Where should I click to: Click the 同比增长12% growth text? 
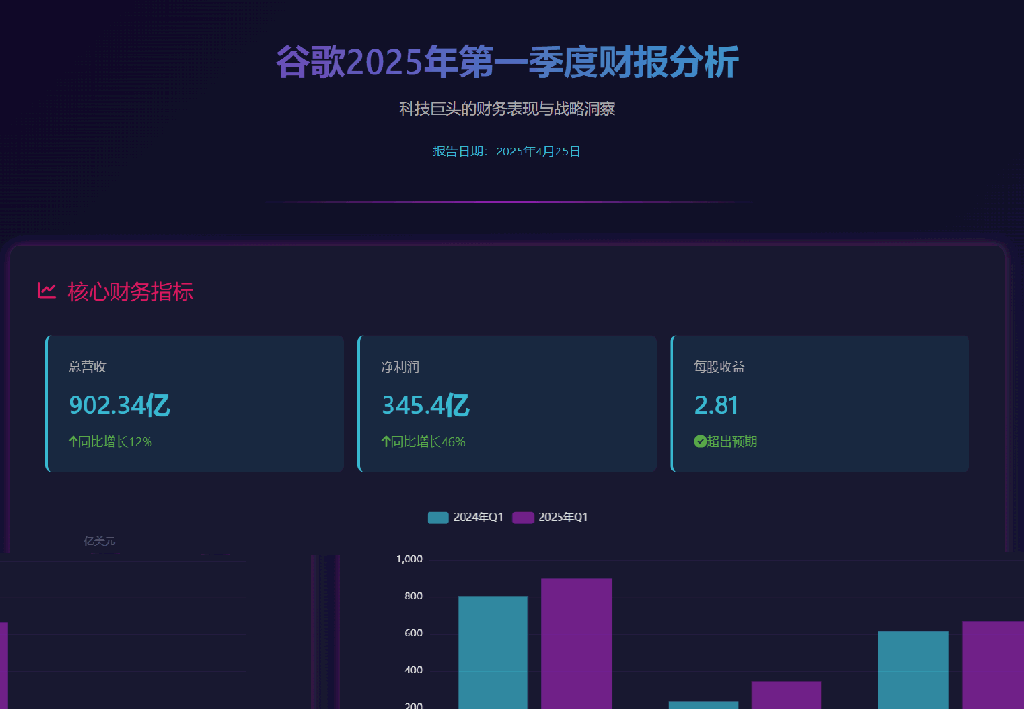pos(115,442)
